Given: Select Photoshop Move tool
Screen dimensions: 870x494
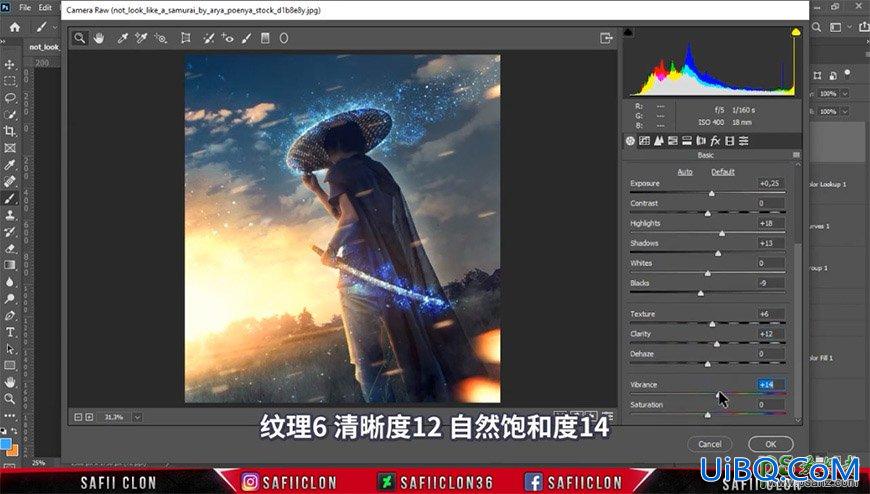Looking at the screenshot, I should pos(9,64).
